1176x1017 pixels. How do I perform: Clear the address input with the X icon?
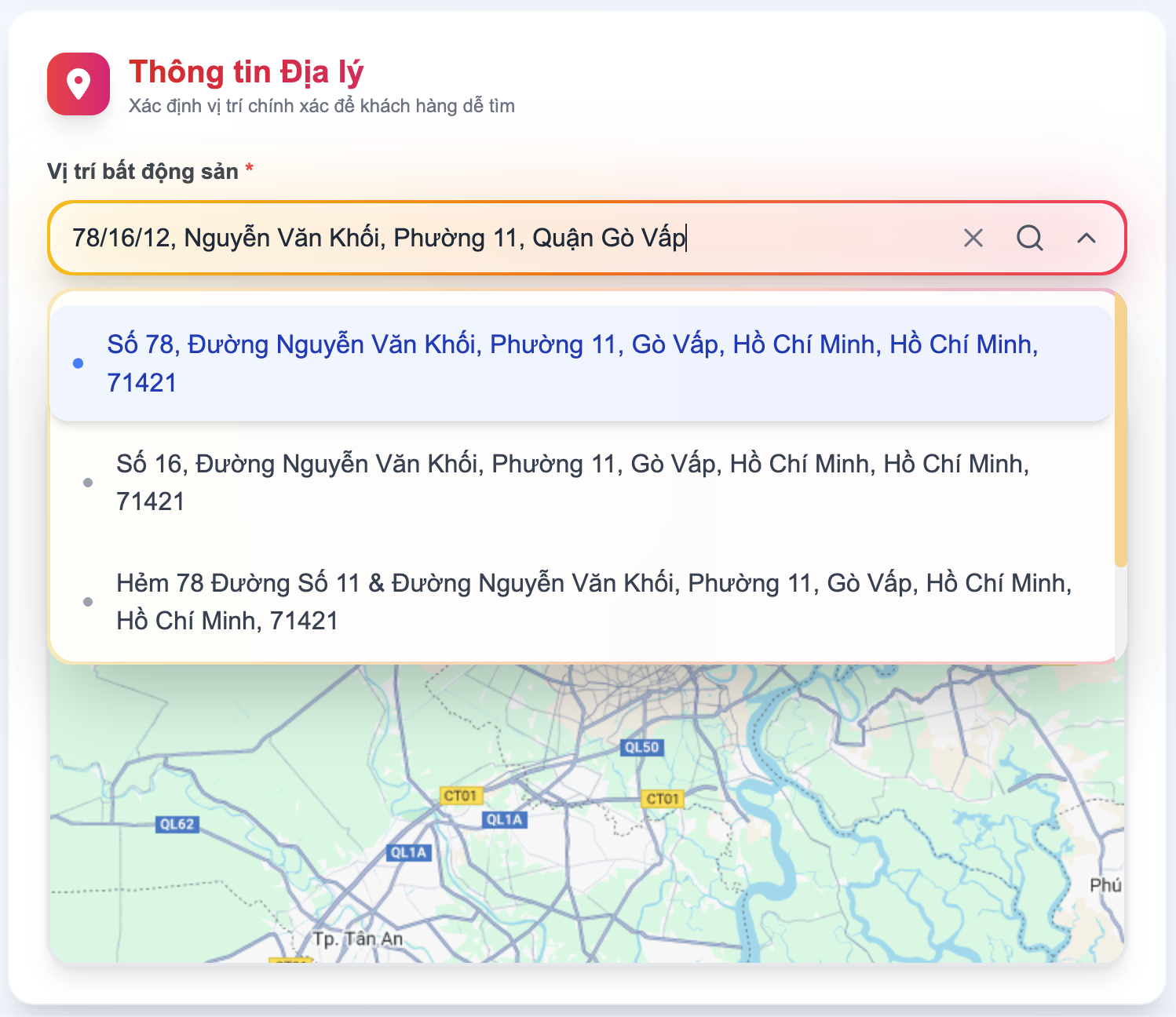973,238
